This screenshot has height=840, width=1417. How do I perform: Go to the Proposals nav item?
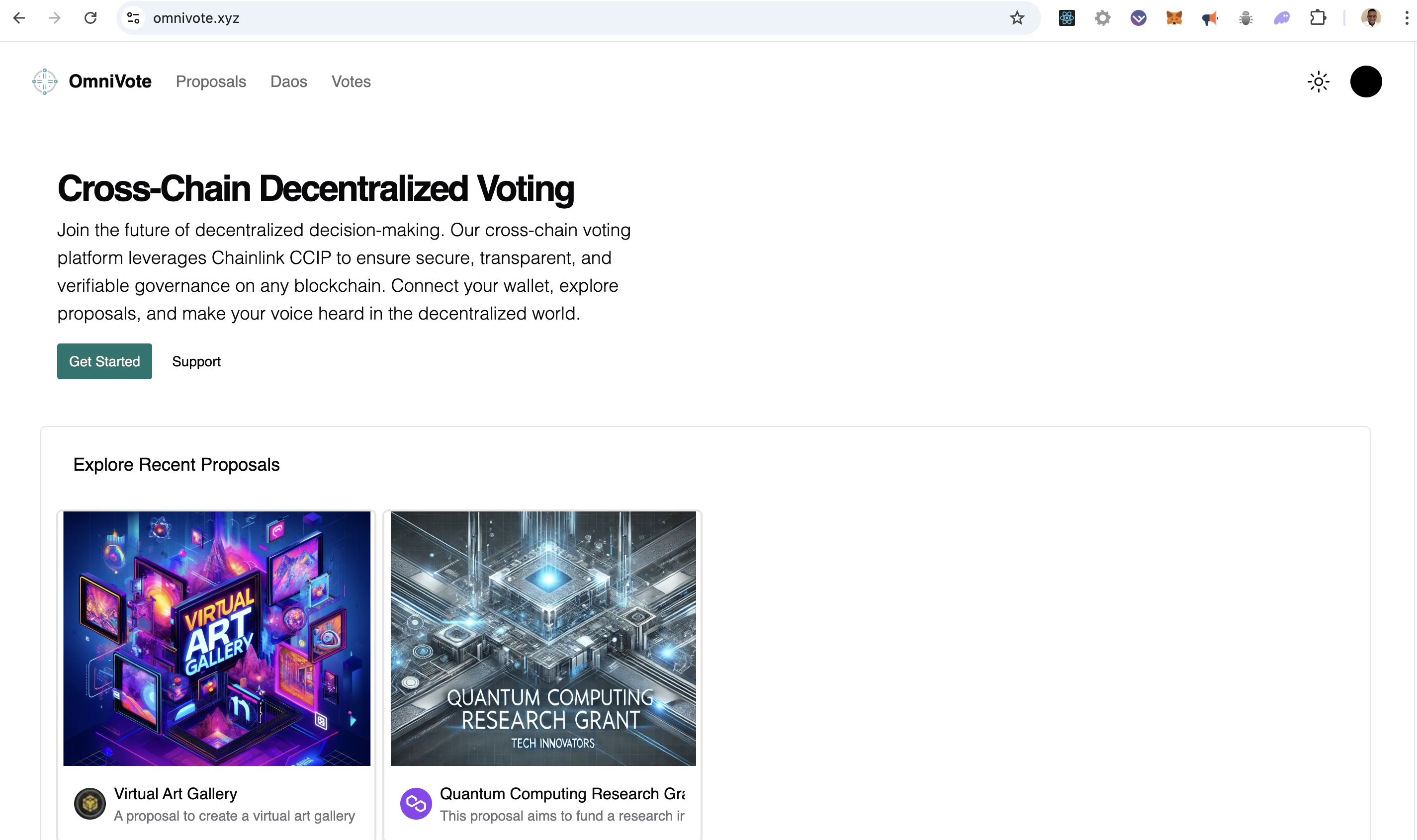(x=211, y=82)
